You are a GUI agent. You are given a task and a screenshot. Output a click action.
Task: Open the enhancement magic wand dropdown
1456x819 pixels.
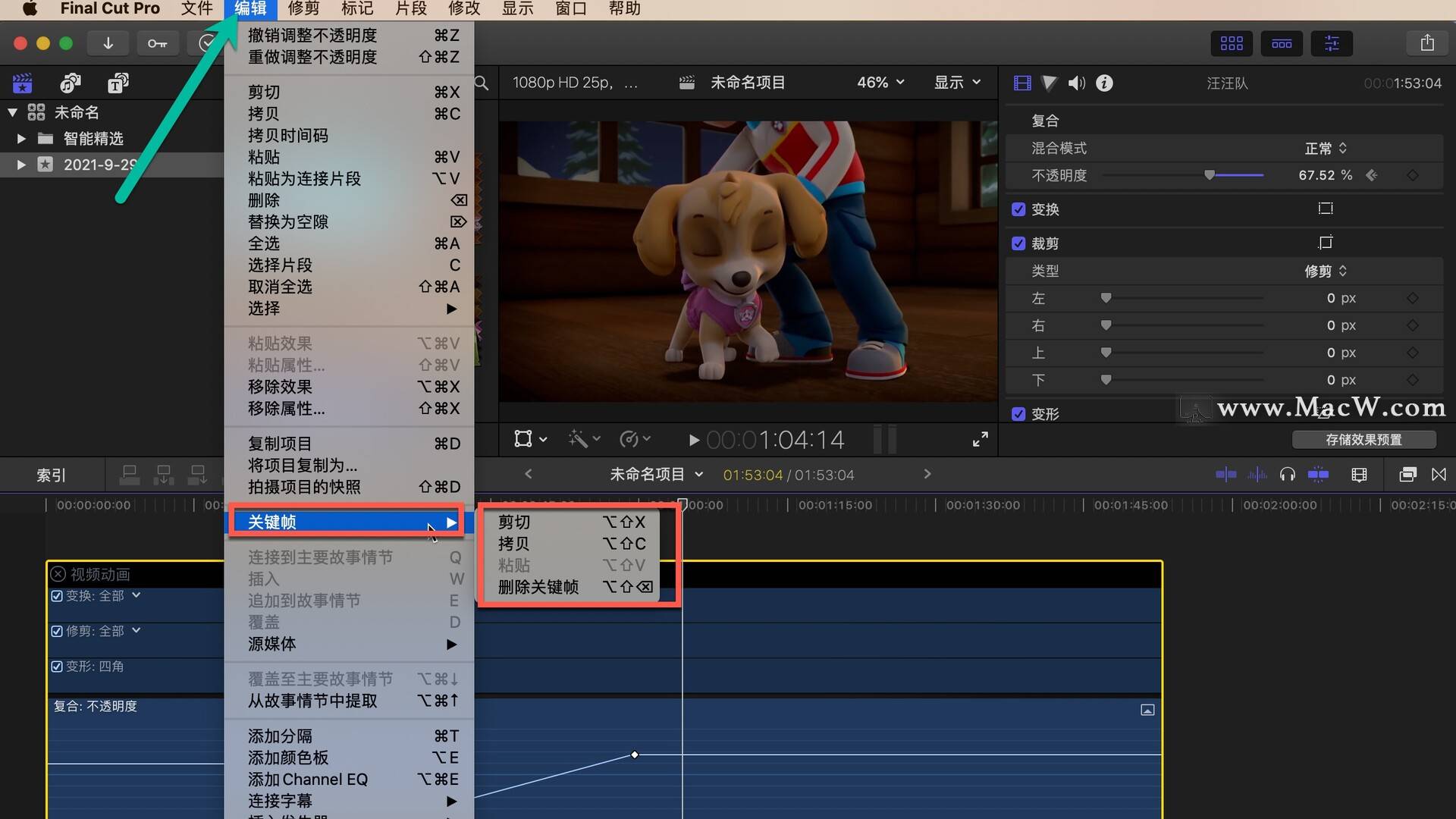pos(584,439)
